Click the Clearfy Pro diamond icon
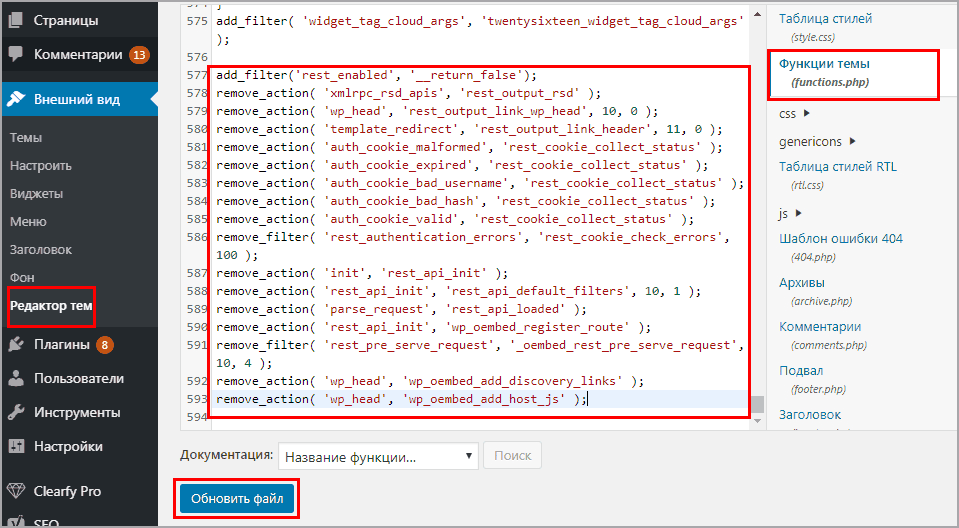Screen dimensions: 959x528 point(16,491)
